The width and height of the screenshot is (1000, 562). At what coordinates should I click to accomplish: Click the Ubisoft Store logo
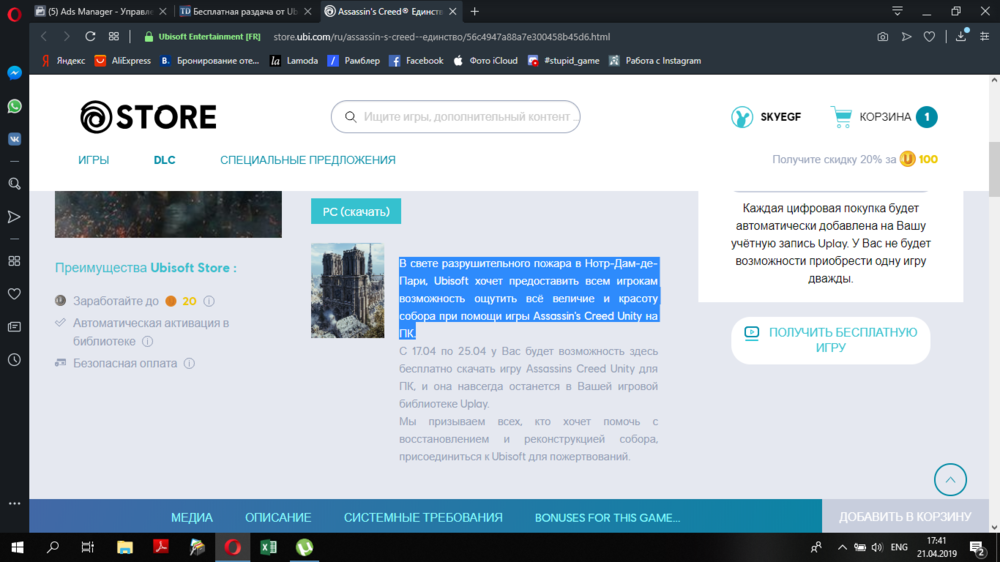[x=148, y=117]
